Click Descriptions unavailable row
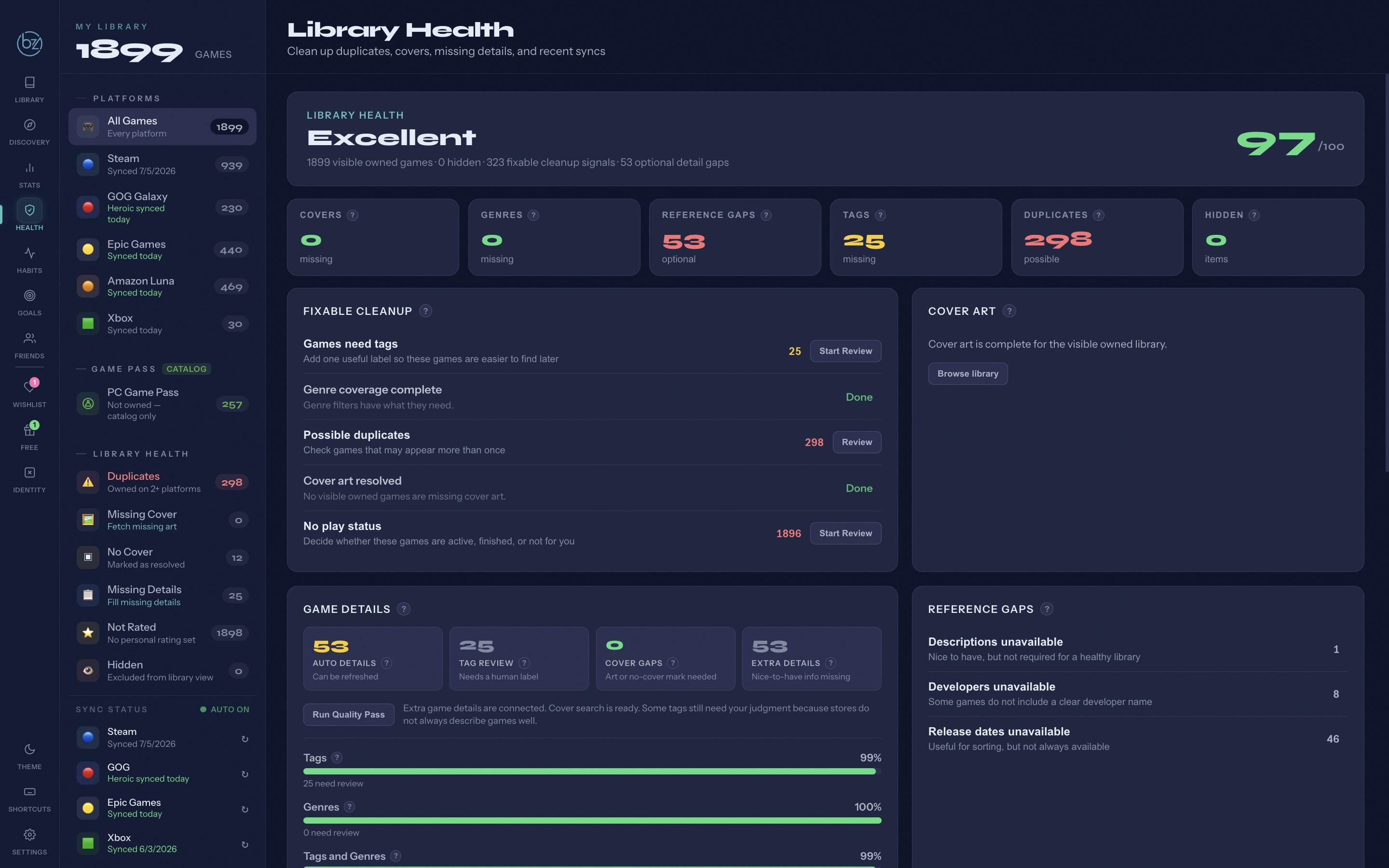The image size is (1389, 868). (x=1138, y=649)
